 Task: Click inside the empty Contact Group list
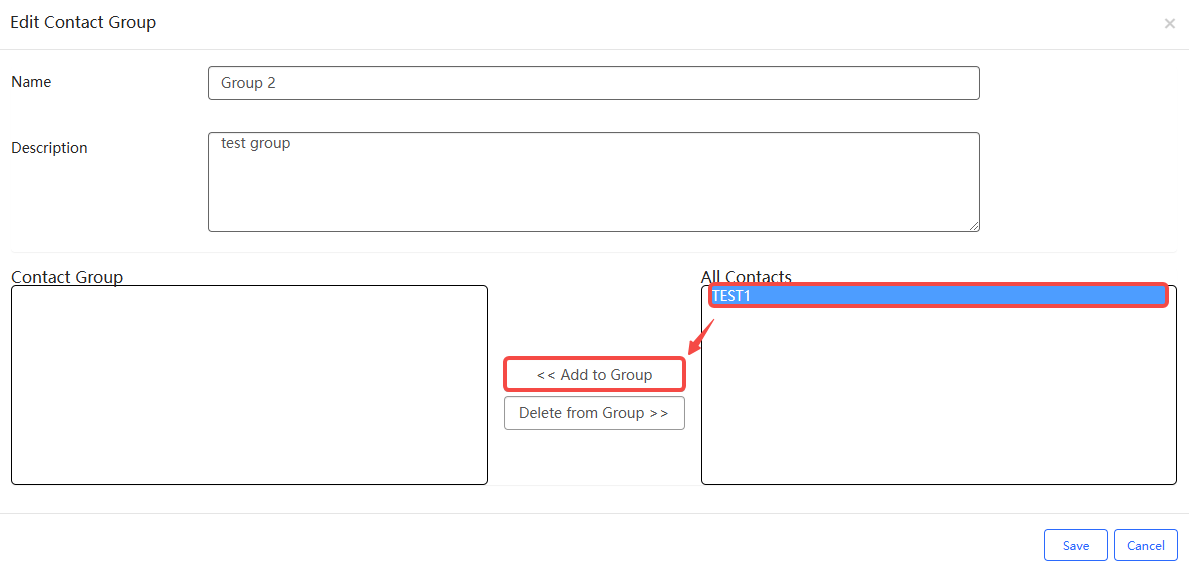(249, 385)
